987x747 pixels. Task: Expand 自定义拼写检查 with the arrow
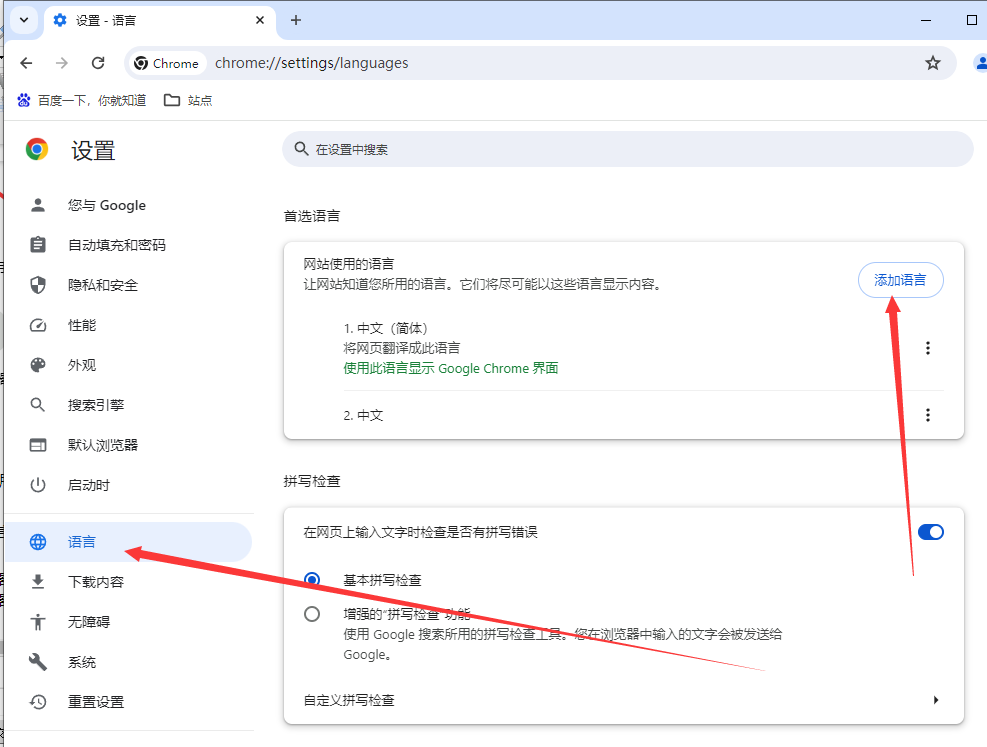(936, 700)
